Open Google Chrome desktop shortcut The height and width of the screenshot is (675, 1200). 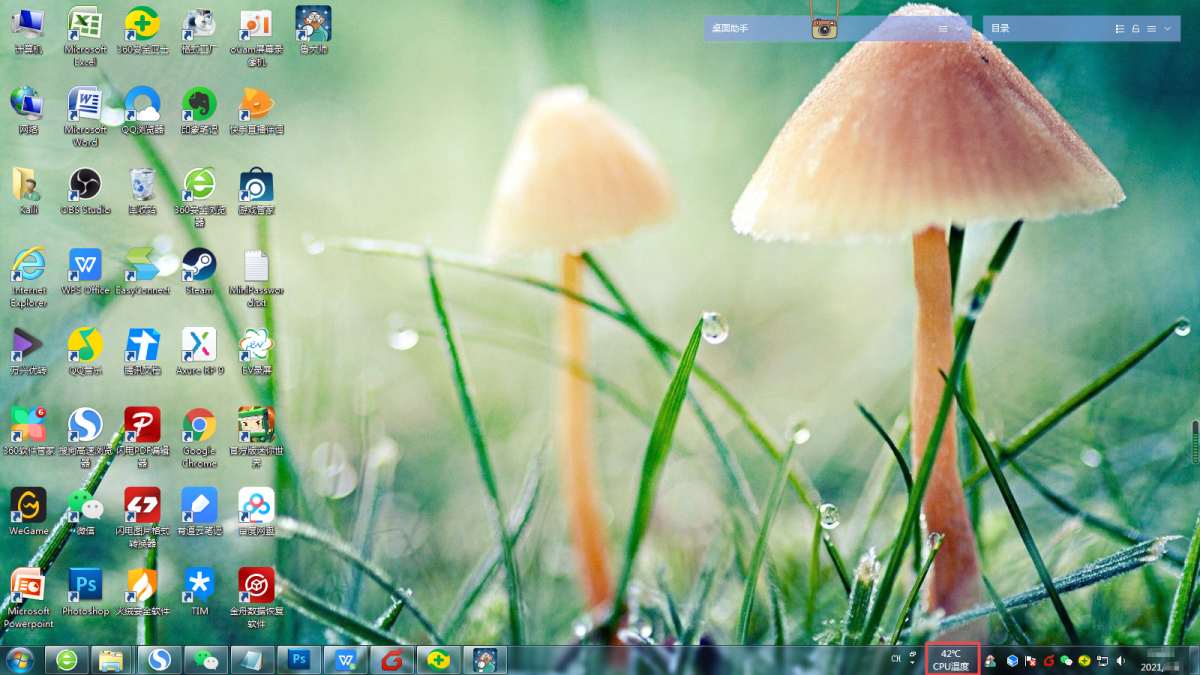coord(199,438)
